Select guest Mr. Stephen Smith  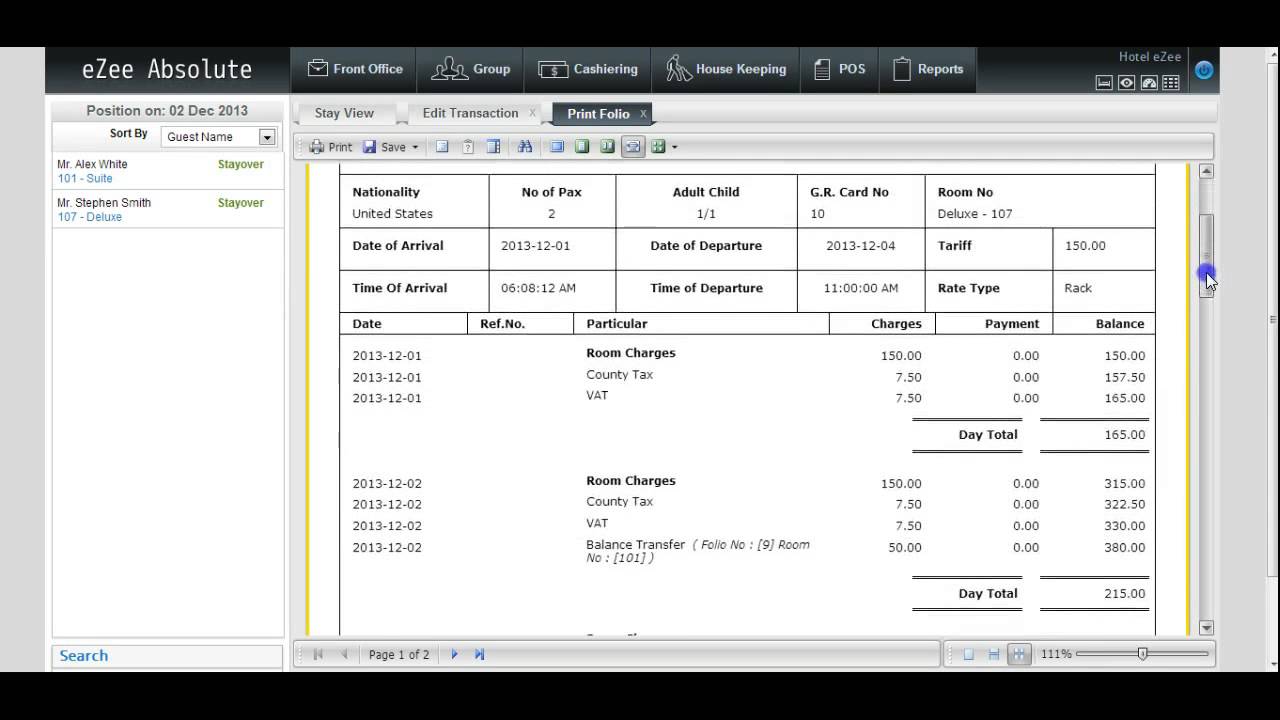104,203
